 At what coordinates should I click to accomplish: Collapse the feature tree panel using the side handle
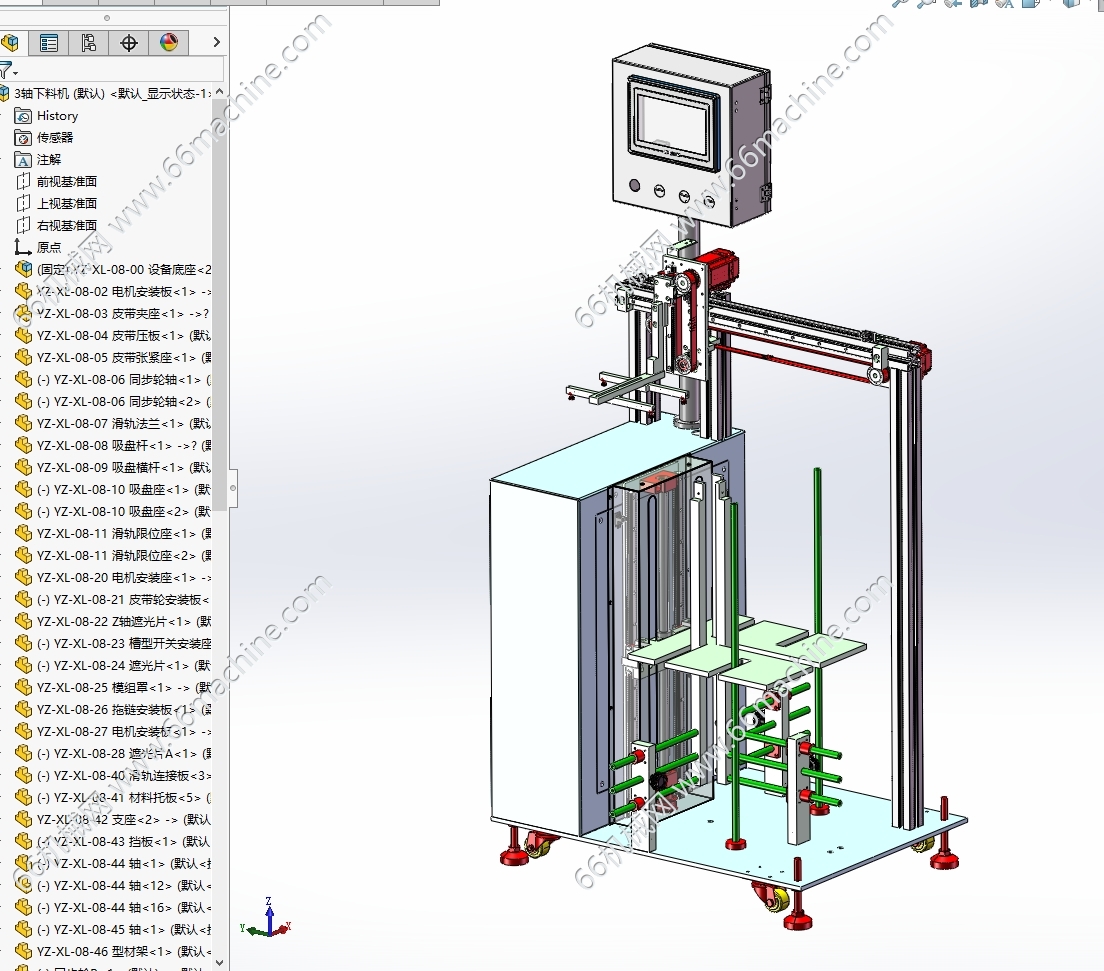232,487
